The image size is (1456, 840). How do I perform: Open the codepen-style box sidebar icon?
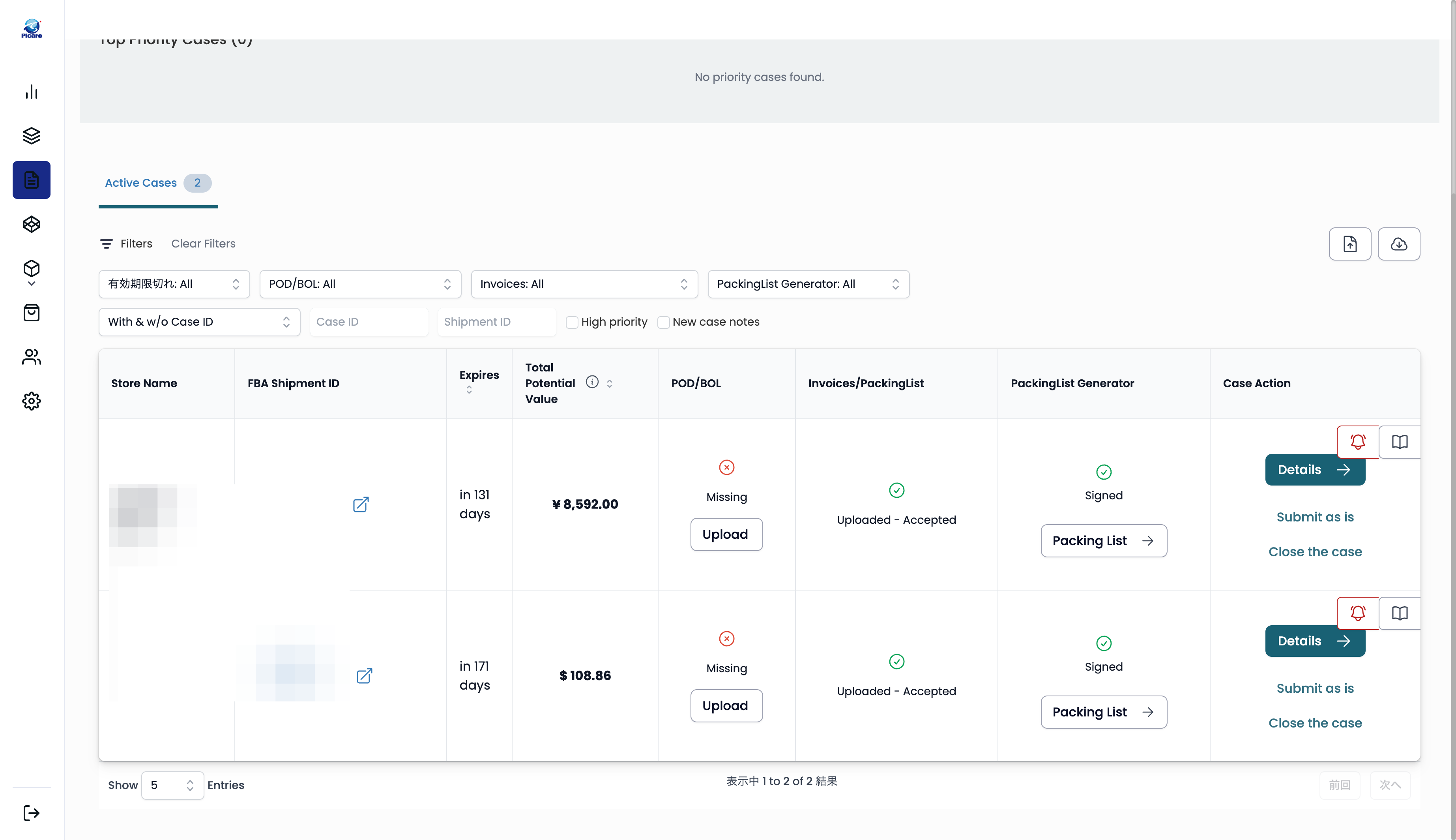click(x=32, y=225)
